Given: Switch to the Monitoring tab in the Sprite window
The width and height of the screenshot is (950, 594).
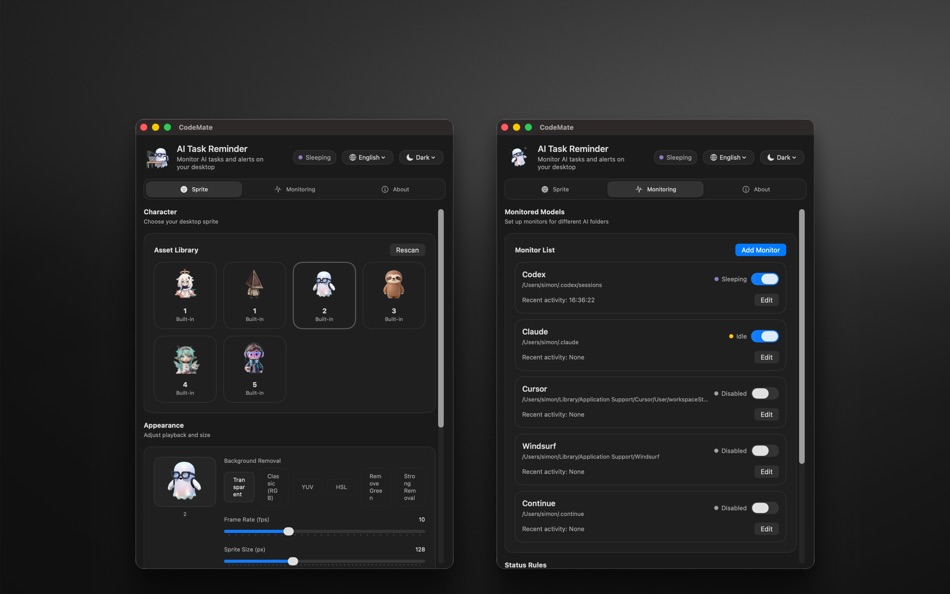Looking at the screenshot, I should click(295, 190).
